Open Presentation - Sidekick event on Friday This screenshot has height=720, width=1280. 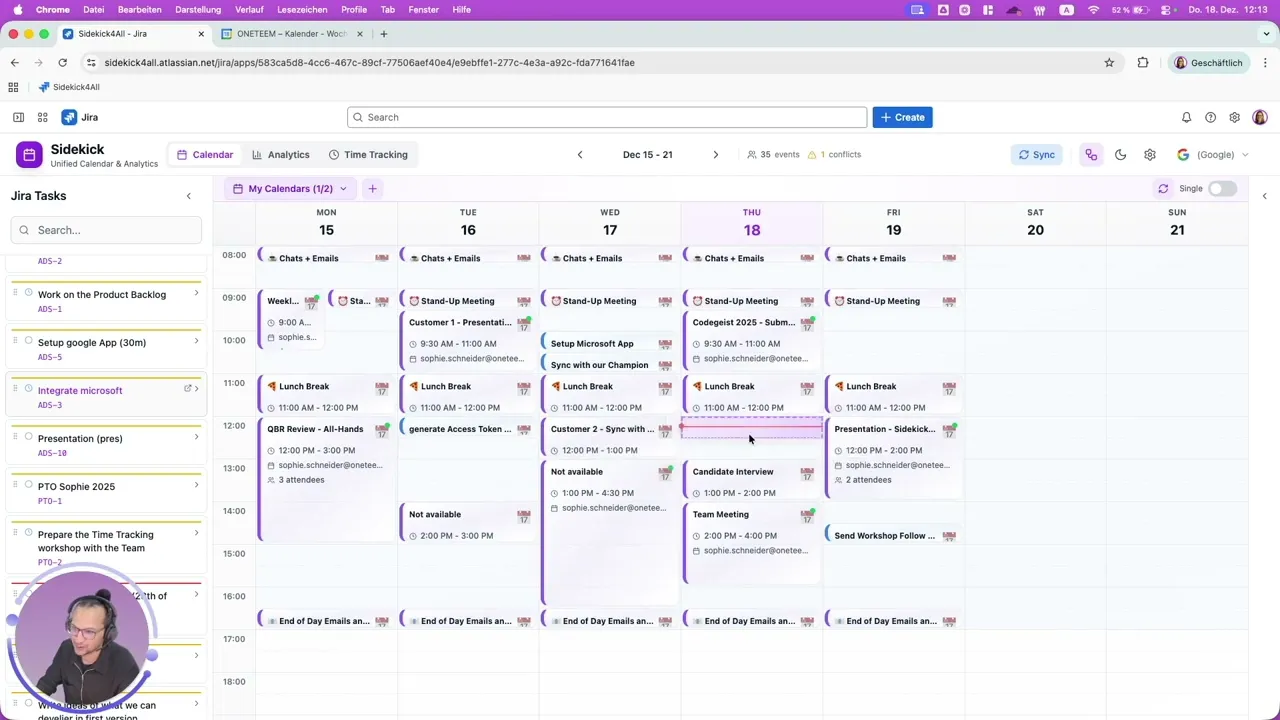point(894,455)
